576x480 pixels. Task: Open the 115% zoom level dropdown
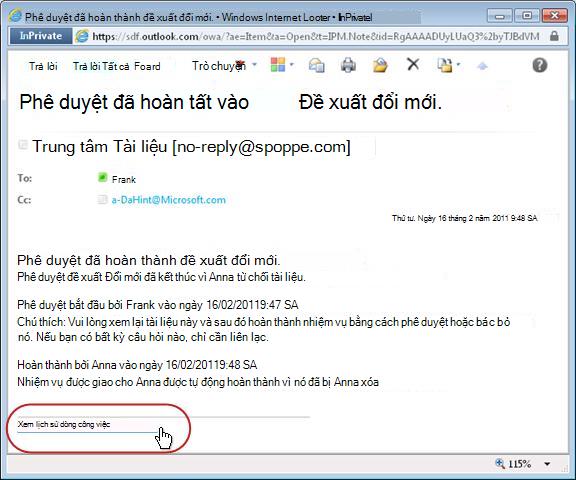547,464
